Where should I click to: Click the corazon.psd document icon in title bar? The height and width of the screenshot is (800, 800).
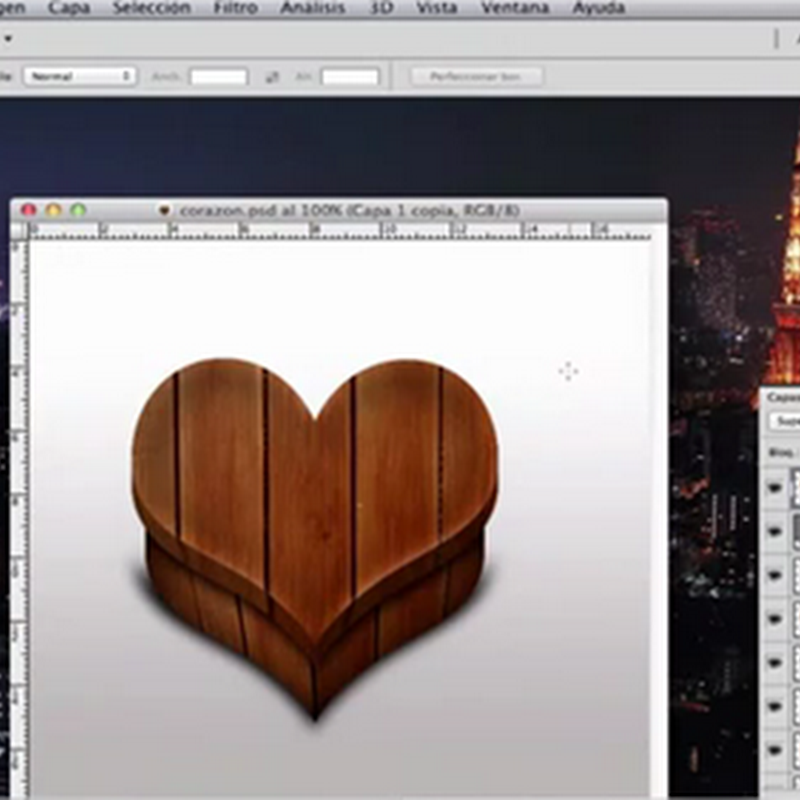coord(165,211)
